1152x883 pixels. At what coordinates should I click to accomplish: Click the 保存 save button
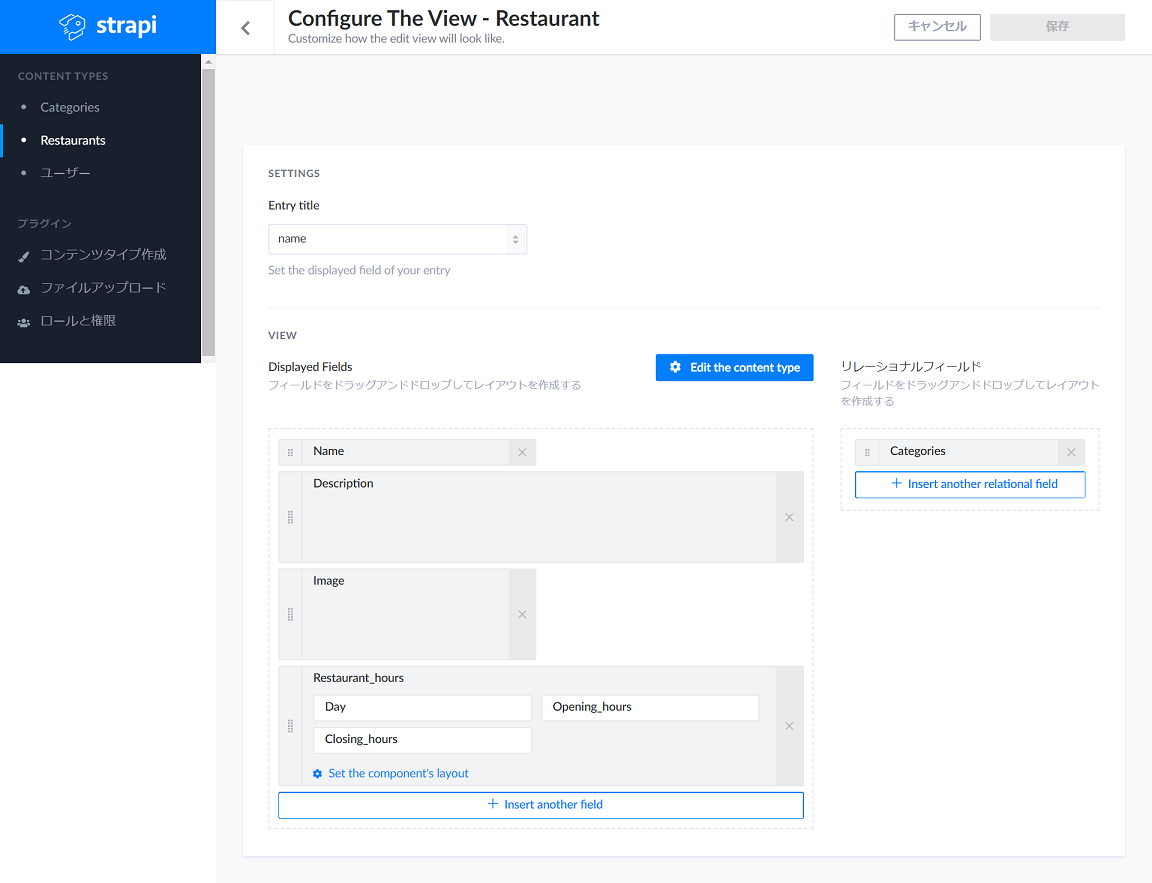[1057, 27]
